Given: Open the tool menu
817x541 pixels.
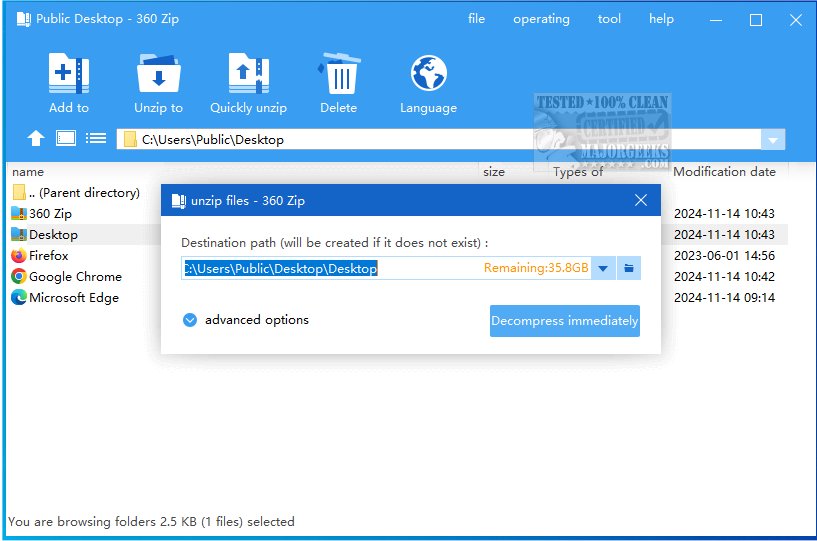Looking at the screenshot, I should pos(609,19).
